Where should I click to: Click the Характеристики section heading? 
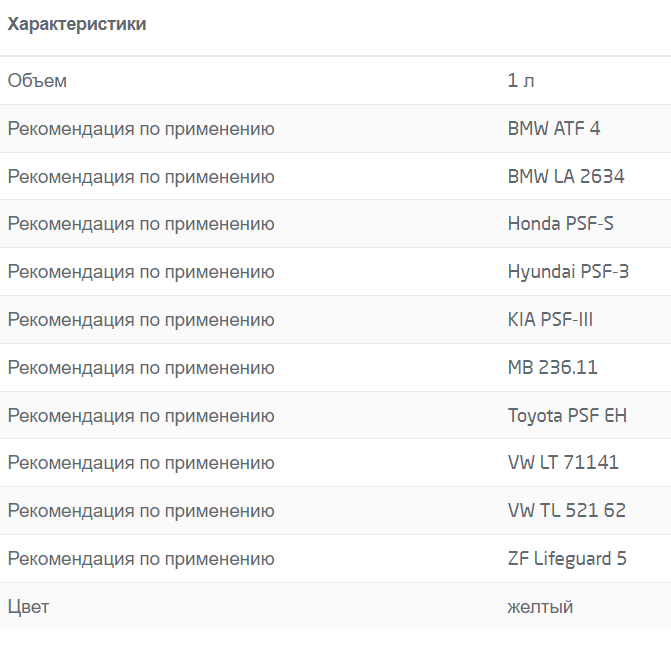click(77, 24)
